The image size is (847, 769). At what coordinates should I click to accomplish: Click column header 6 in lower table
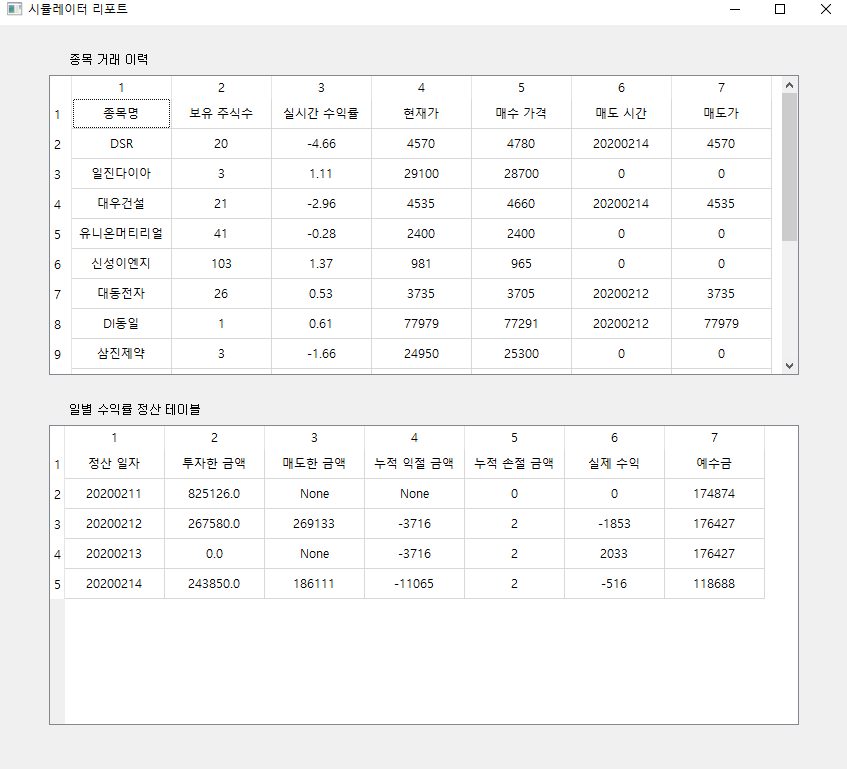tap(614, 437)
